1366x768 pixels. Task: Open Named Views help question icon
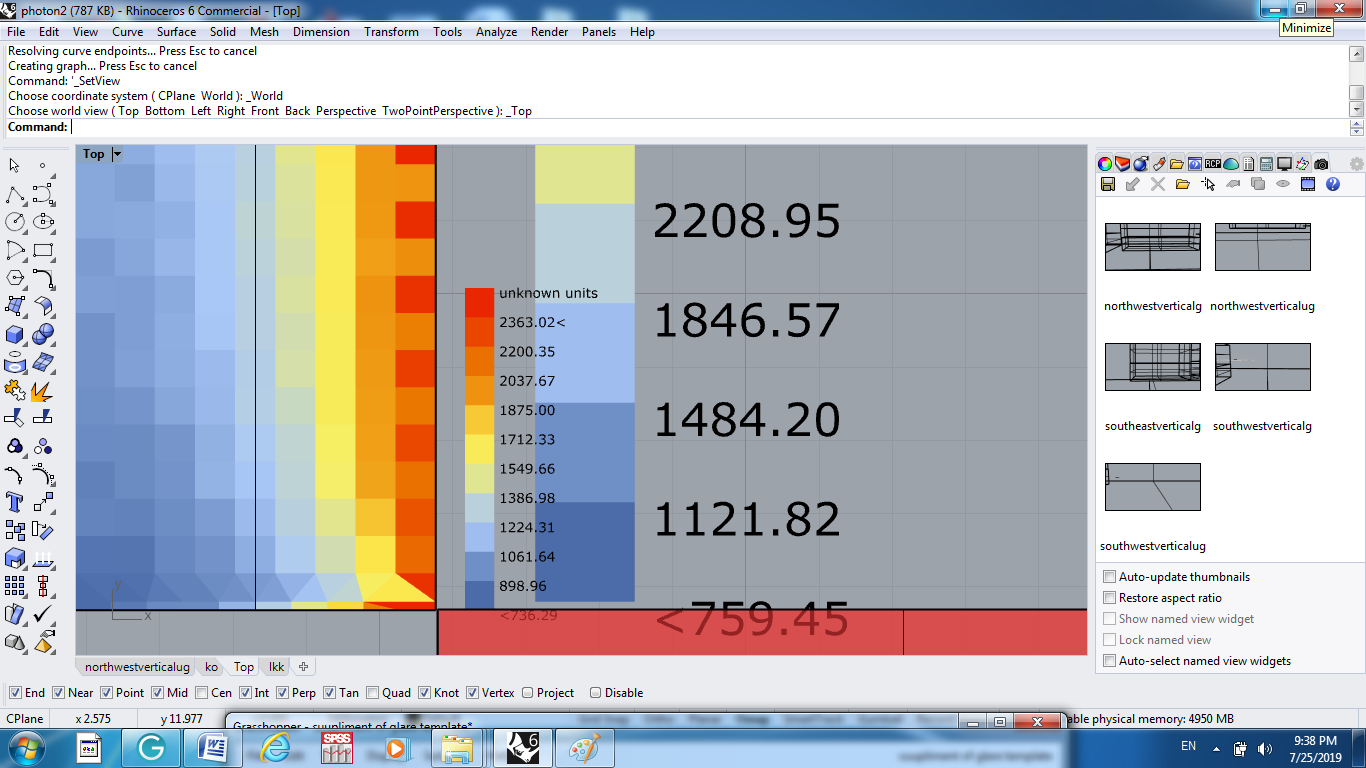pos(1332,184)
